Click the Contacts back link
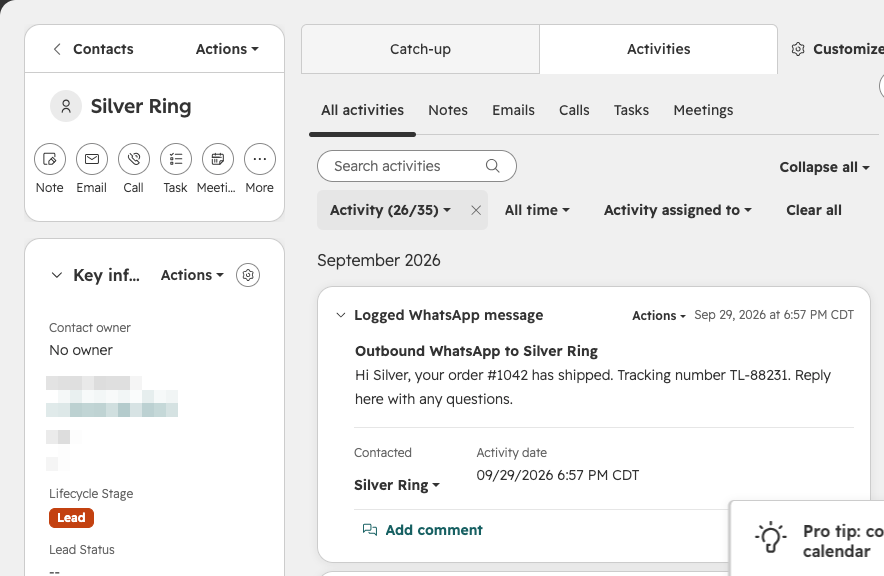884x576 pixels. point(103,49)
